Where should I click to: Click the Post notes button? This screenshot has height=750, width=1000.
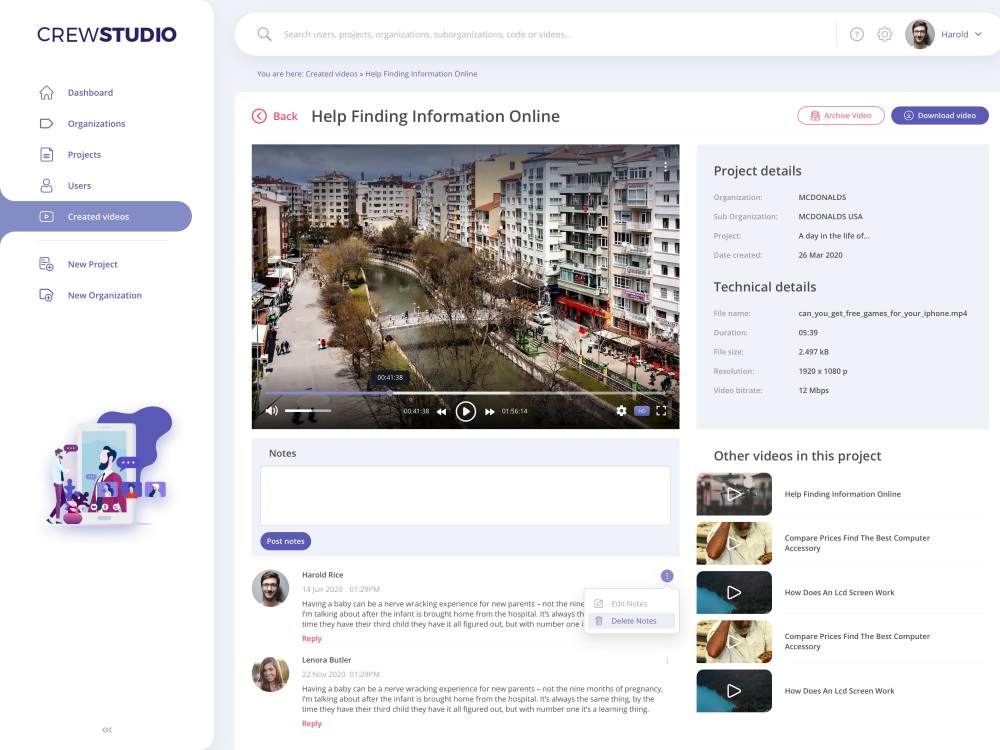pos(285,541)
